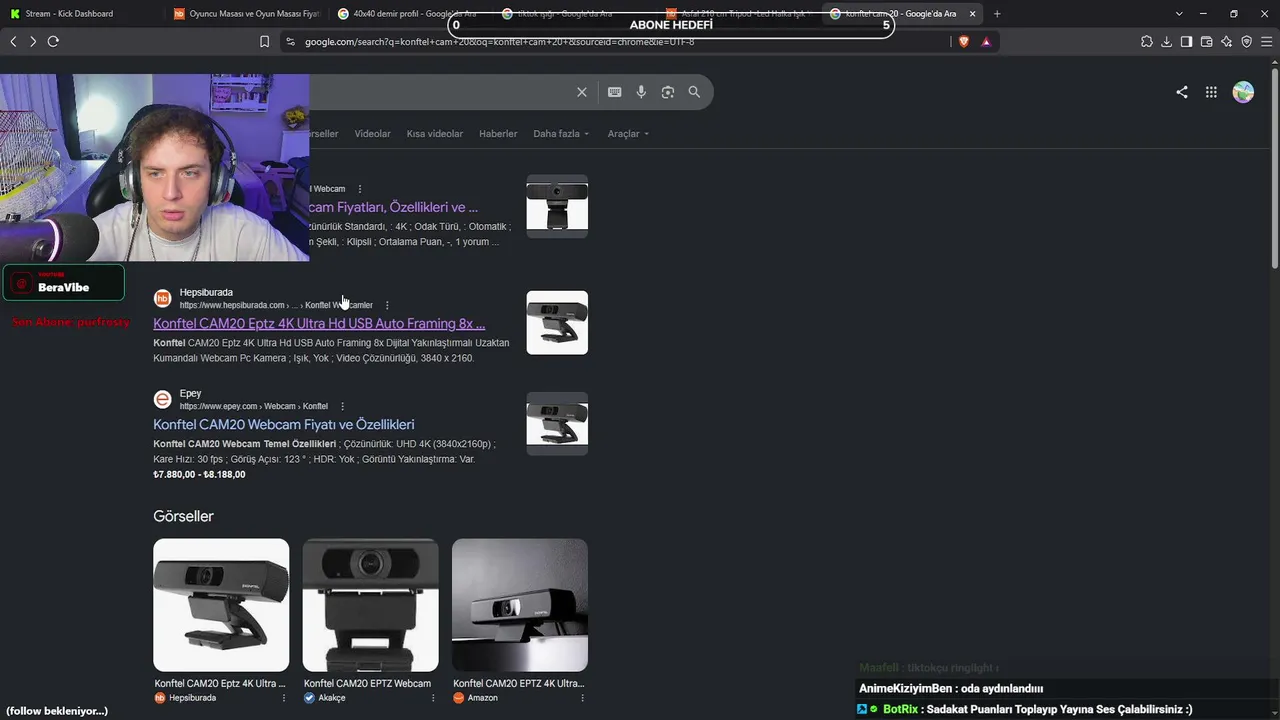Open the Brave Wallet icon
The image size is (1280, 720).
coord(1206,41)
